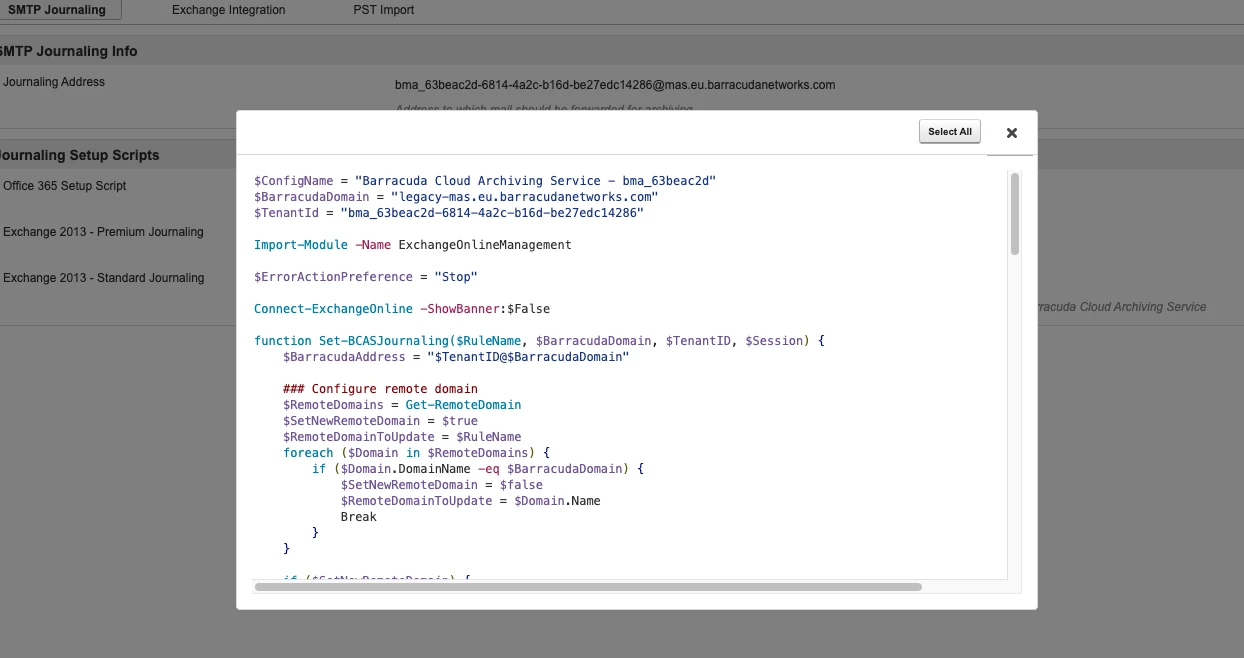Screen dimensions: 1244x658
Task: Click the Select All button
Action: click(x=950, y=132)
